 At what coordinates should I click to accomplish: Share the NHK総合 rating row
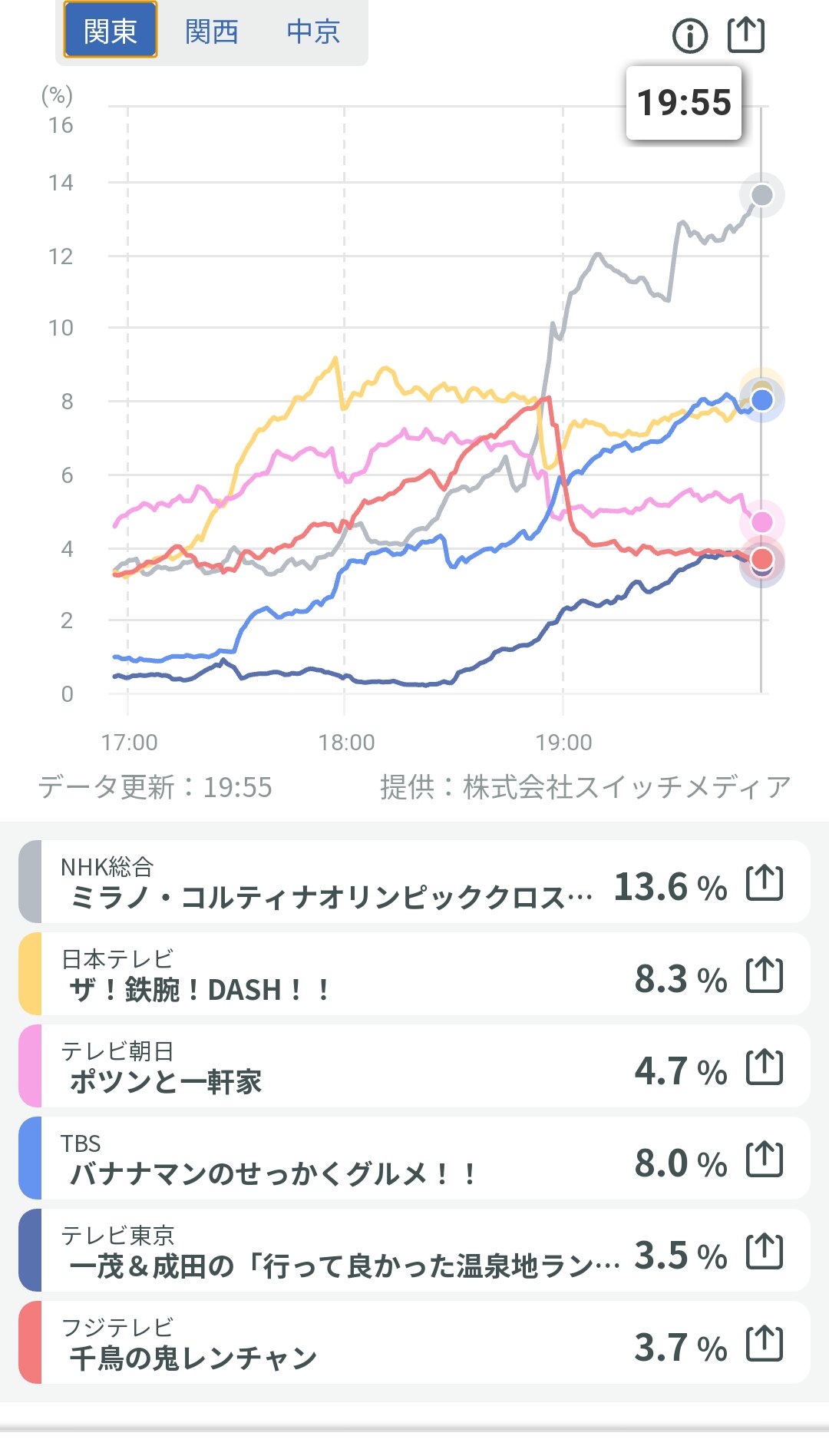pyautogui.click(x=765, y=883)
